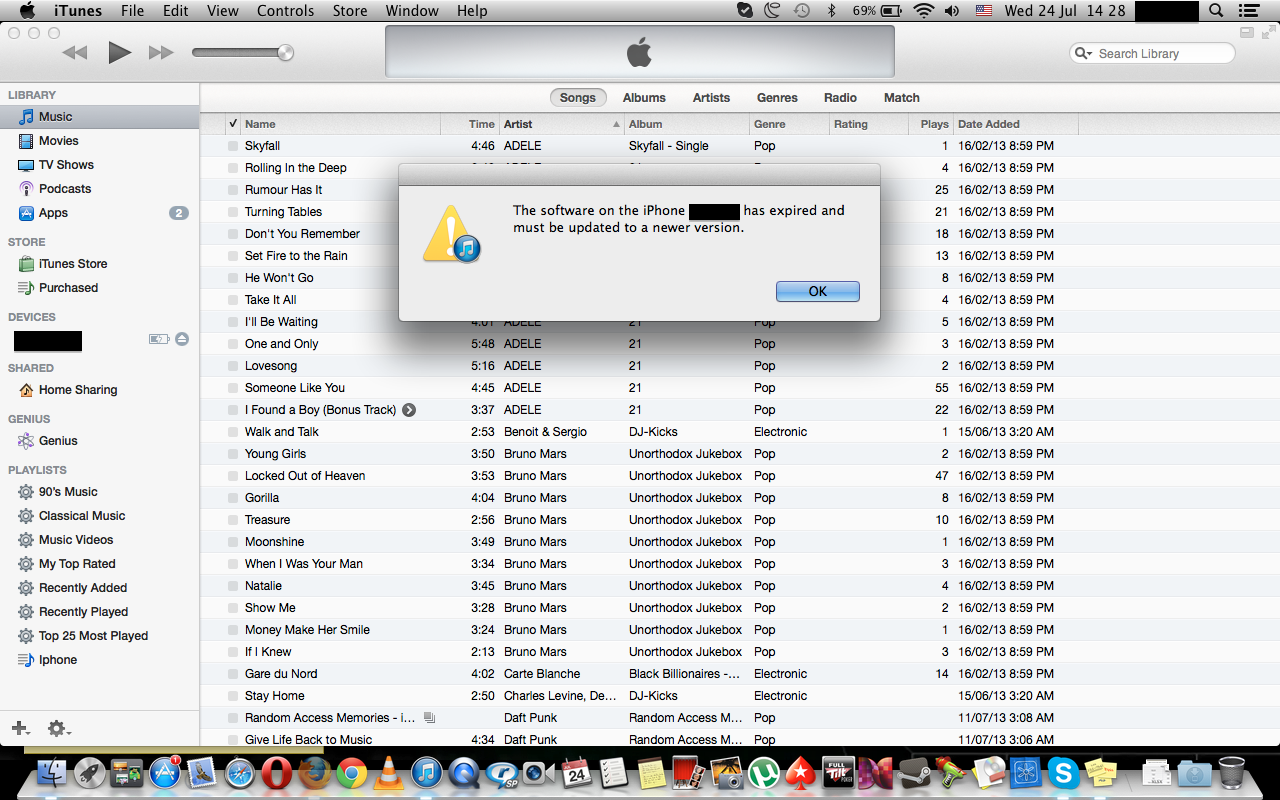Screen dimensions: 1280x800
Task: Click the Bluetooth menu bar icon
Action: pyautogui.click(x=831, y=11)
